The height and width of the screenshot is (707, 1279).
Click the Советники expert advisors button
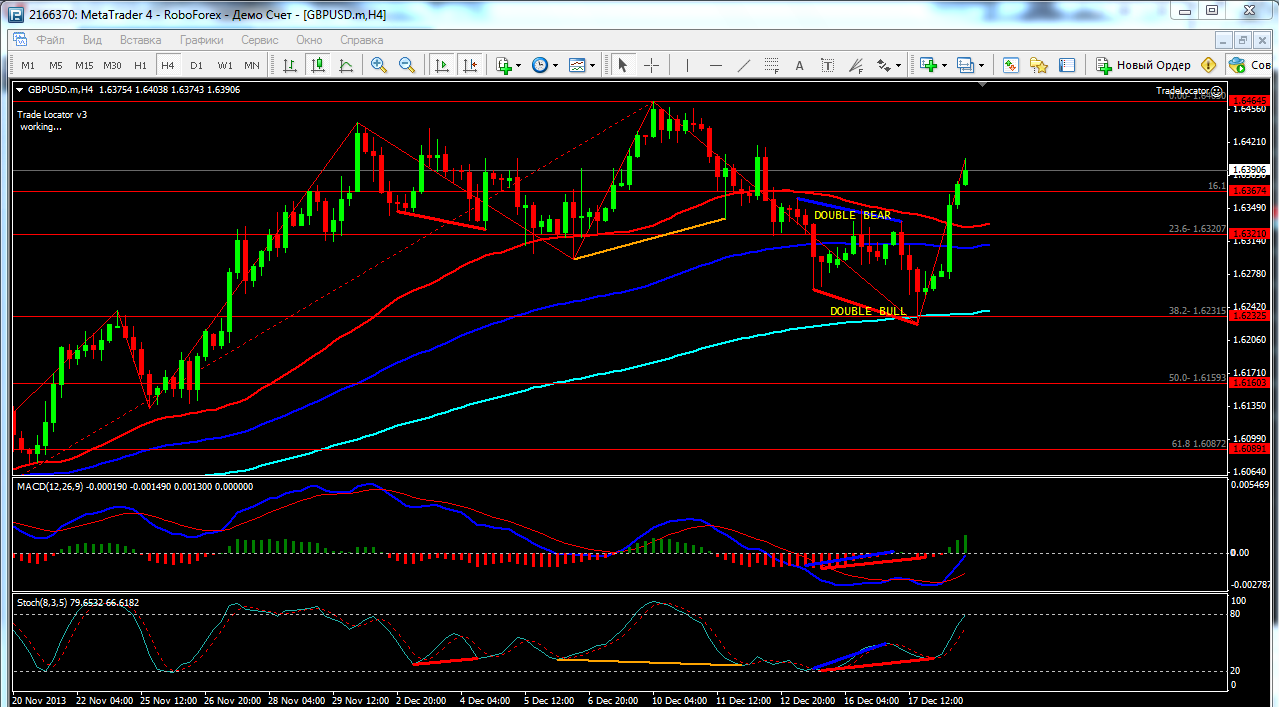pos(1250,65)
